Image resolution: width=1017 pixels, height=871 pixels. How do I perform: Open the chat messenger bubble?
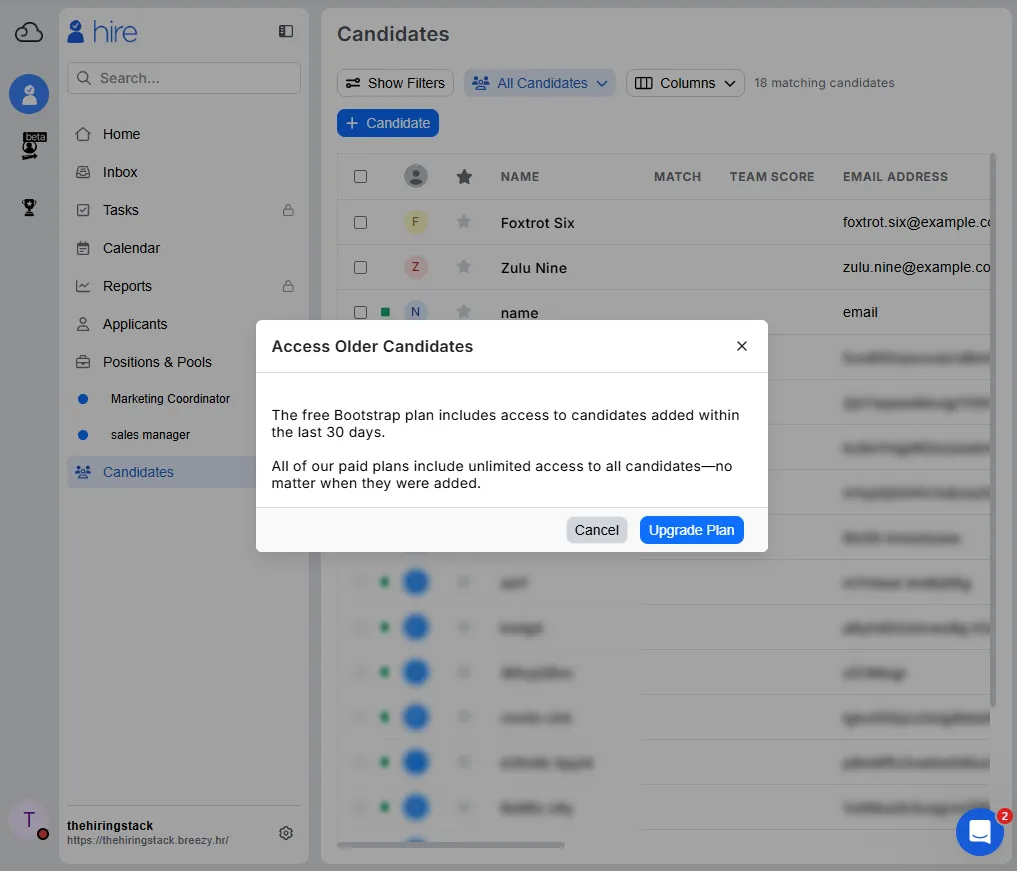click(980, 831)
